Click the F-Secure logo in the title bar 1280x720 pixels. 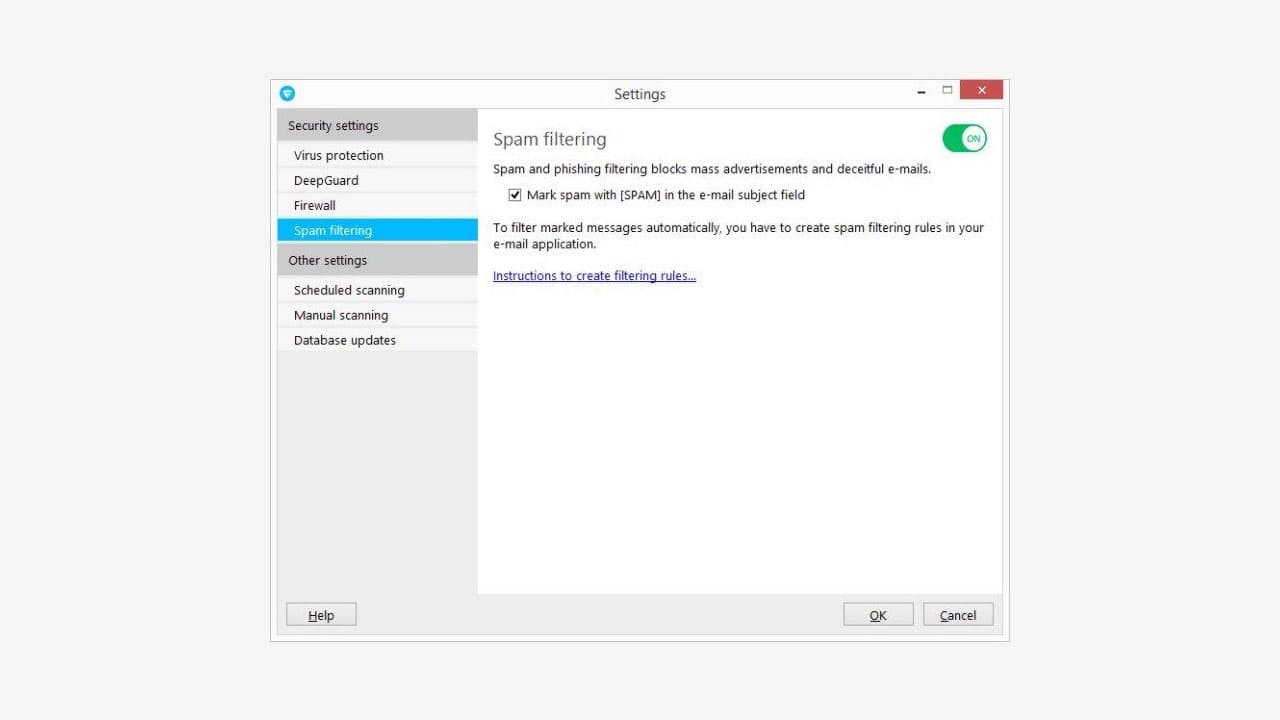[287, 93]
